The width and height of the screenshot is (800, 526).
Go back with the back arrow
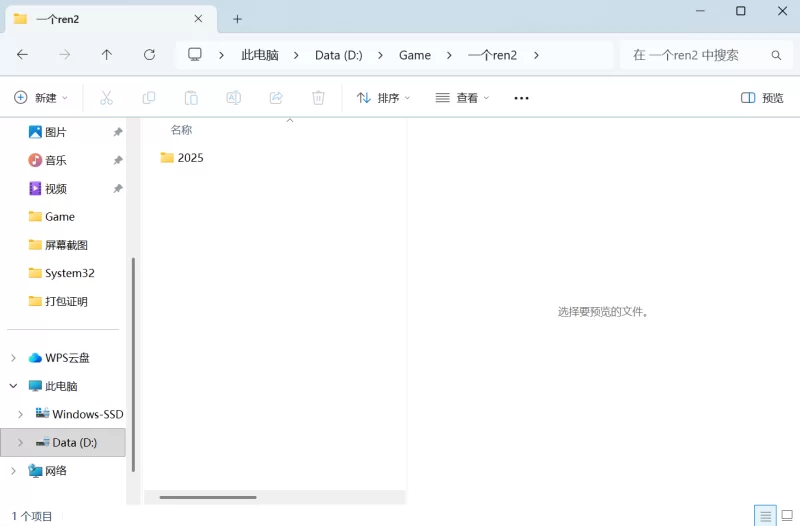click(22, 55)
